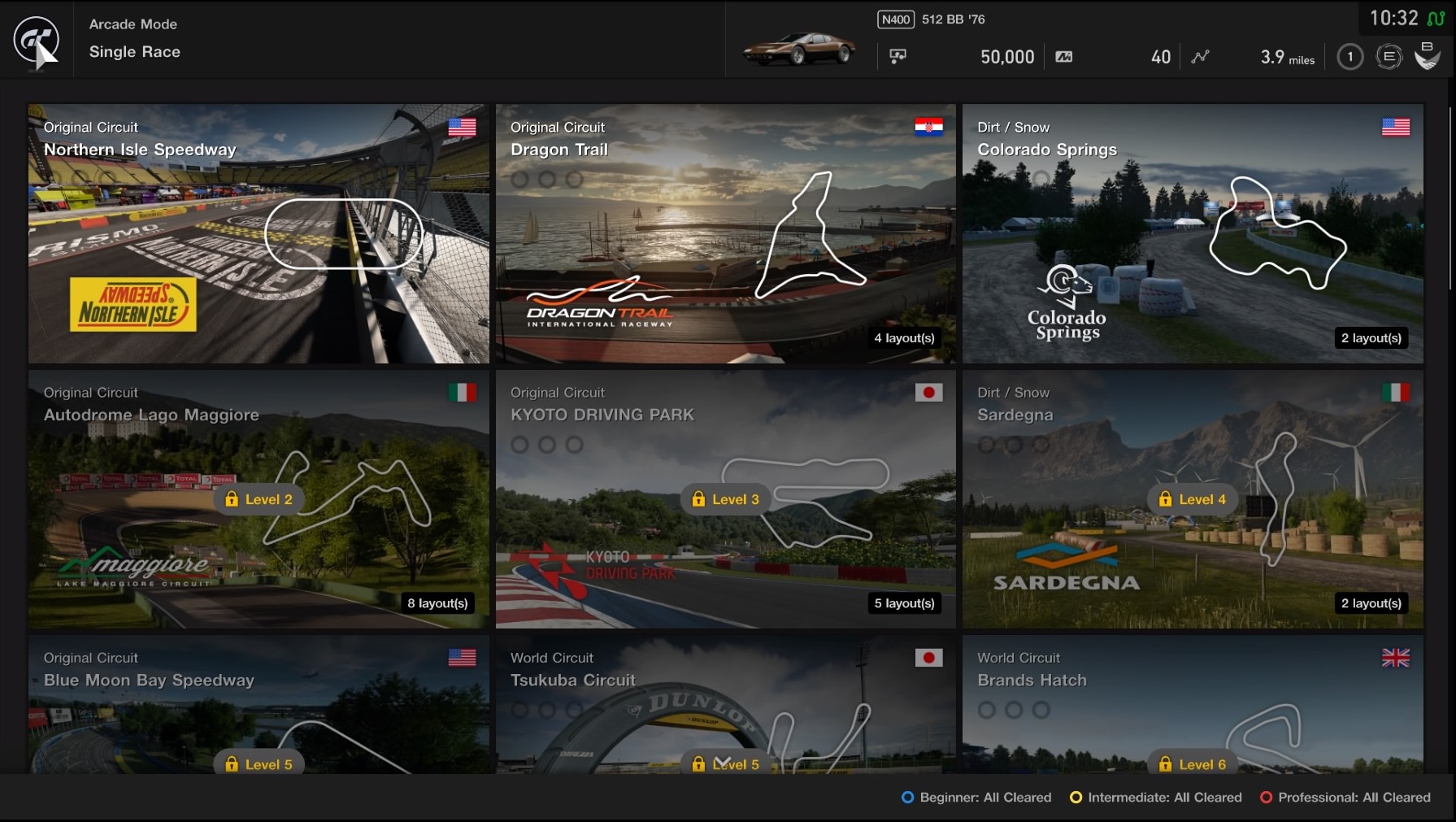Click the distance graph icon beside 3.9 miles
Screen dimensions: 1456x822
coord(1200,57)
